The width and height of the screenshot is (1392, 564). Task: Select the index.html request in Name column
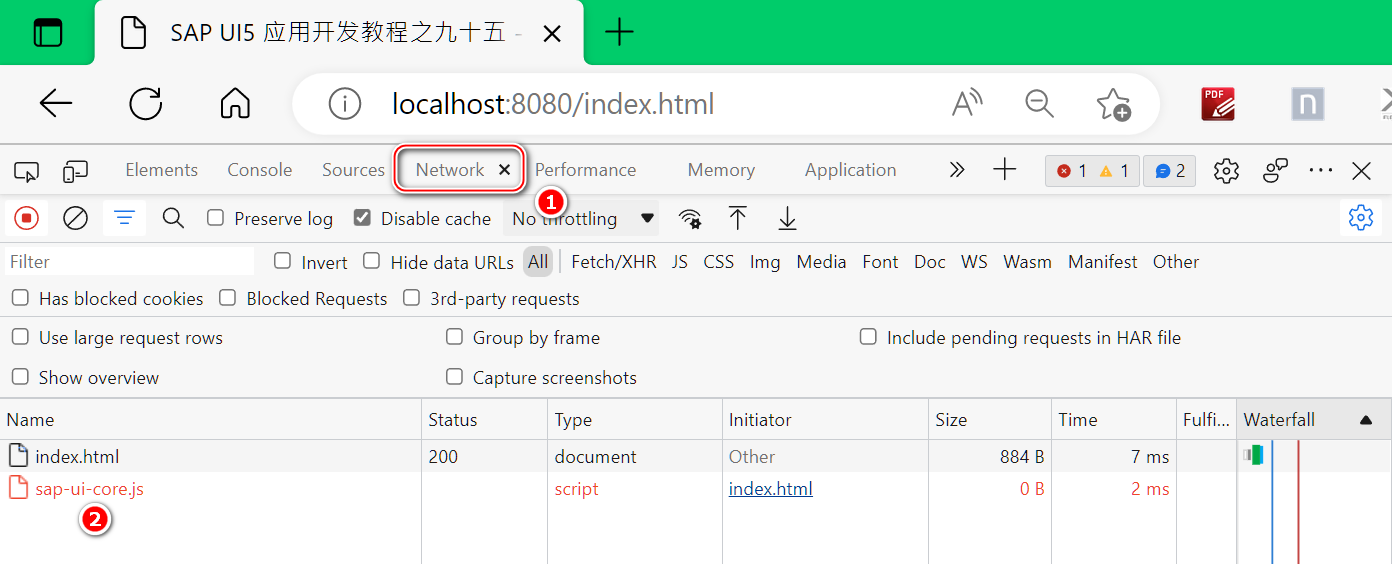tap(77, 457)
